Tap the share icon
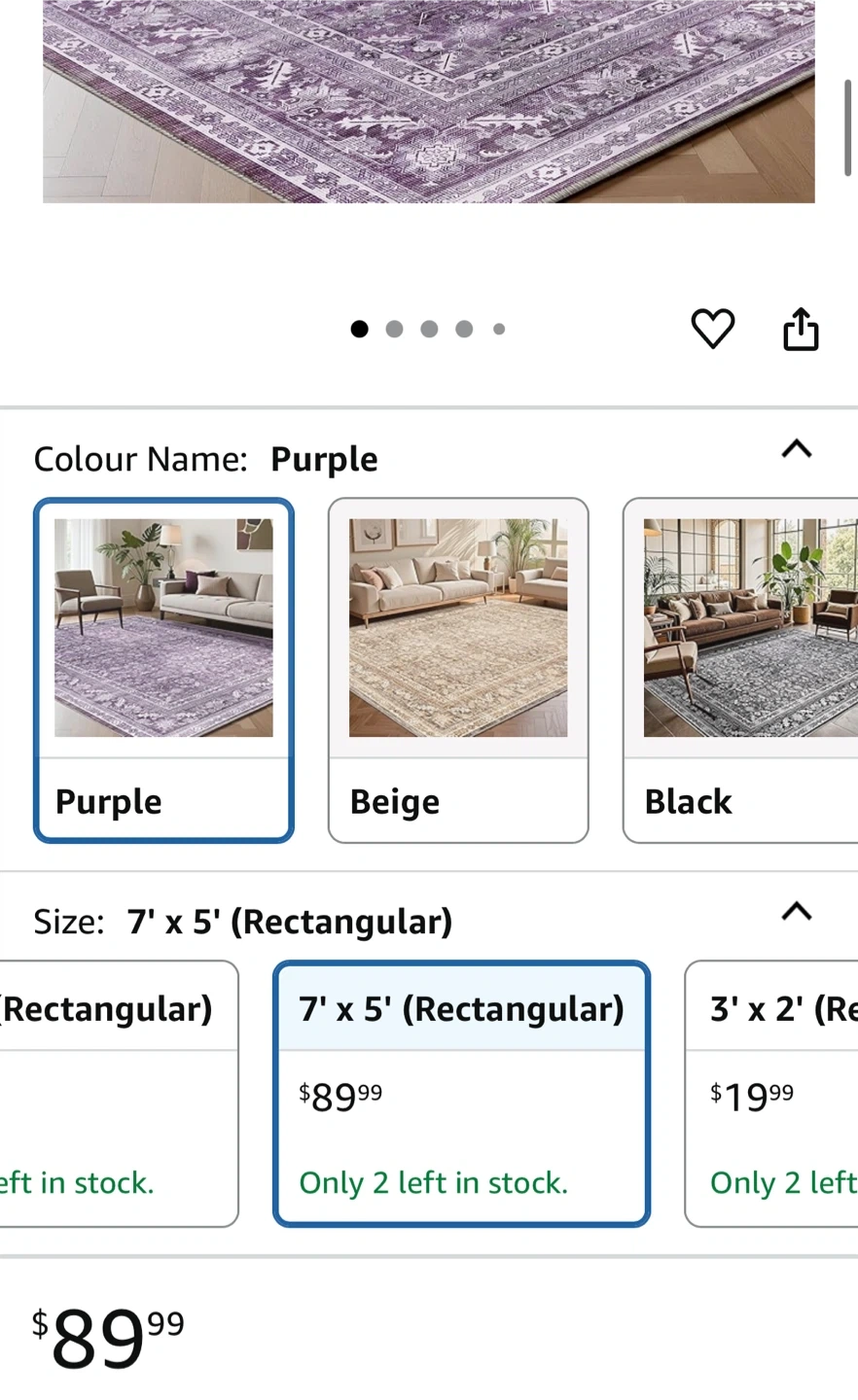 [801, 329]
